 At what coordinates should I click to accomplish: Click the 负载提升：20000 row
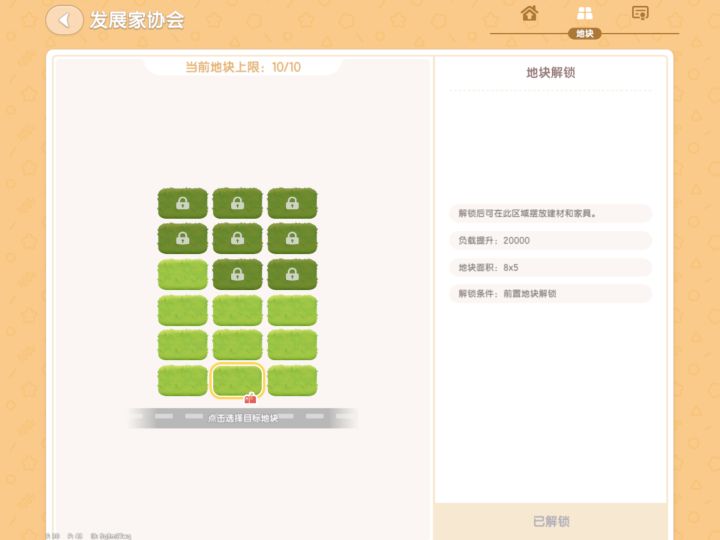click(x=551, y=241)
